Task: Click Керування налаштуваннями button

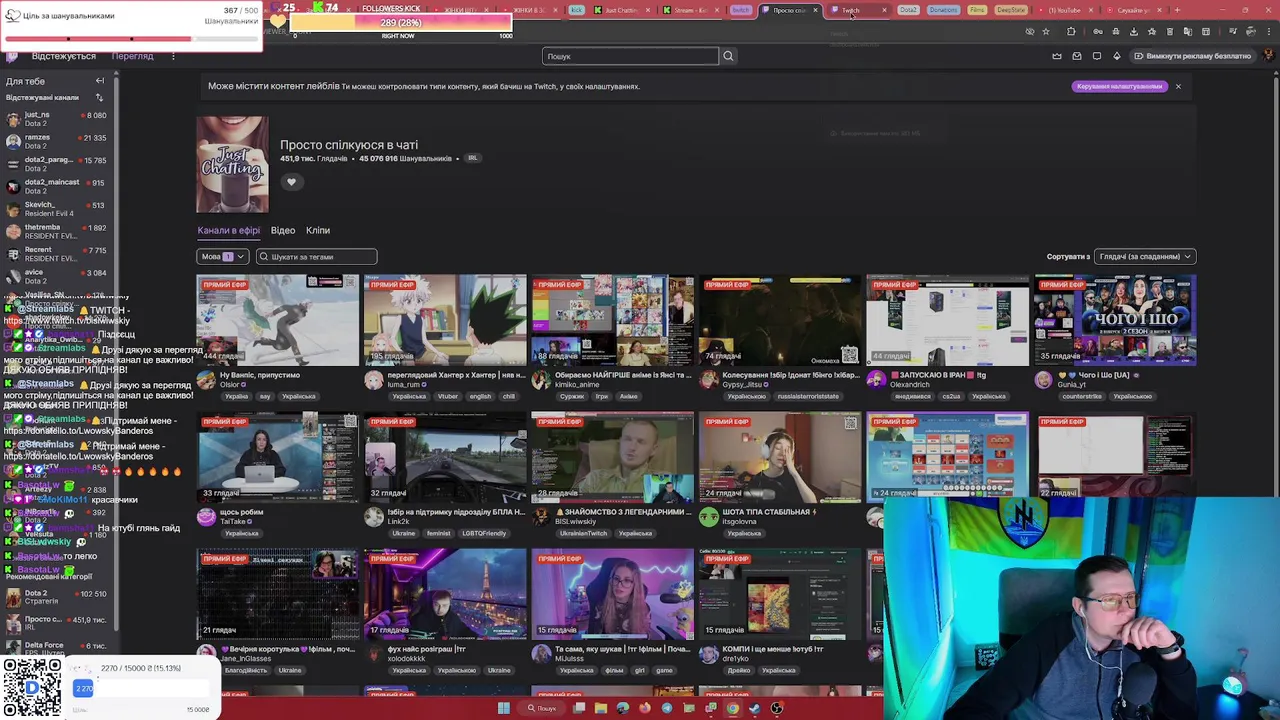Action: tap(1120, 86)
